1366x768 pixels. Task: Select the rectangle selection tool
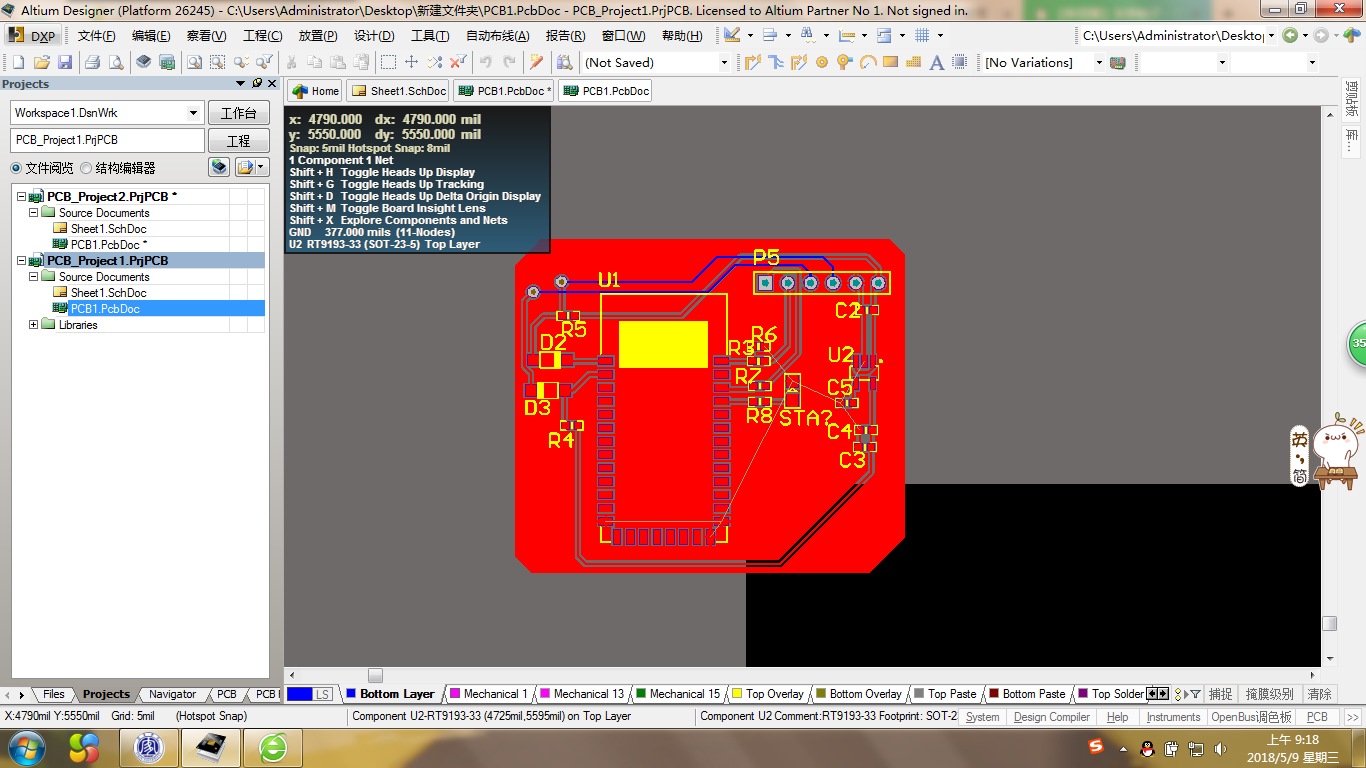(x=388, y=62)
